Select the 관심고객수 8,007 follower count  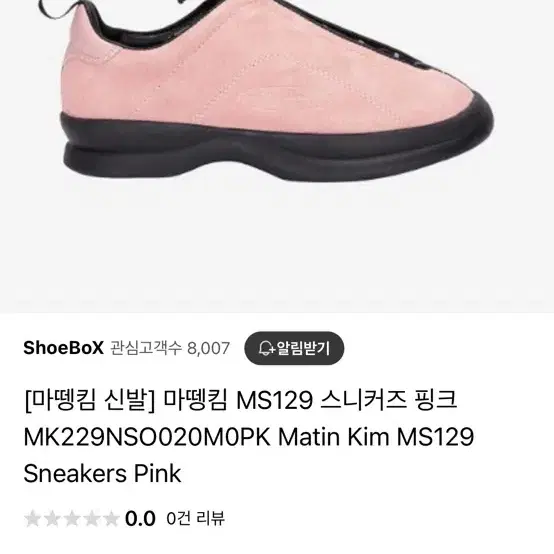[x=170, y=348]
